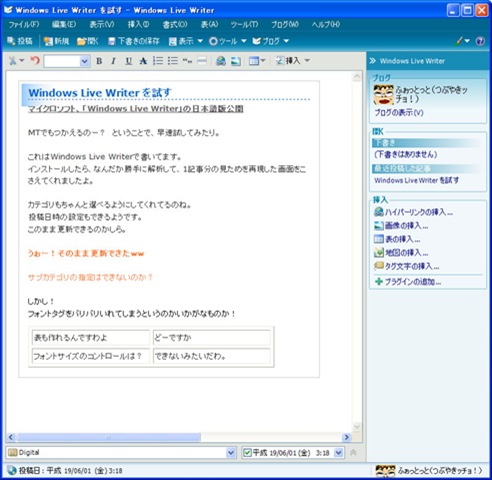The width and height of the screenshot is (492, 480).
Task: Click the ブログの表示(V) link
Action: [x=399, y=113]
